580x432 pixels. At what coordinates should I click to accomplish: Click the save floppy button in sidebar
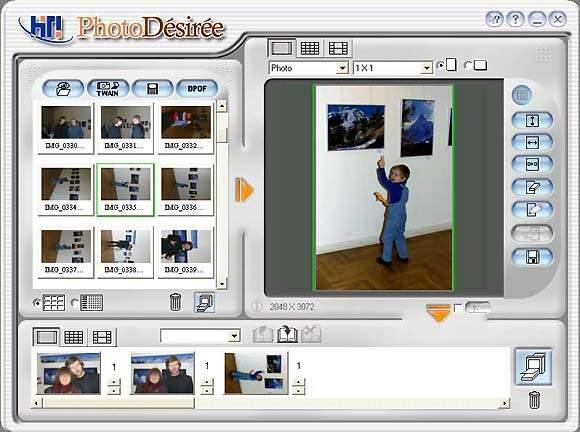coord(532,257)
